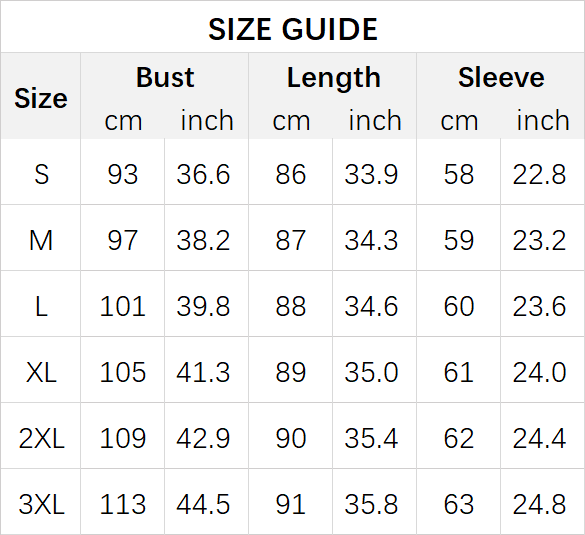Image resolution: width=585 pixels, height=535 pixels.
Task: Select the 3XL size row label
Action: (41, 504)
